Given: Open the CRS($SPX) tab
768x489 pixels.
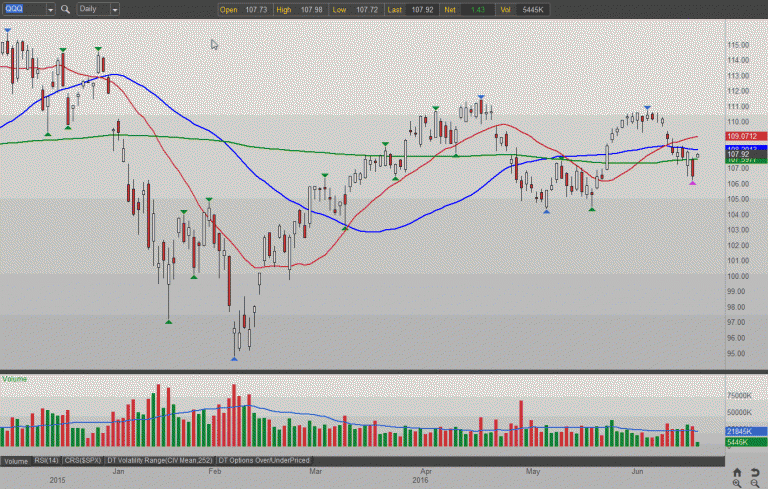Looking at the screenshot, I should 83,461.
